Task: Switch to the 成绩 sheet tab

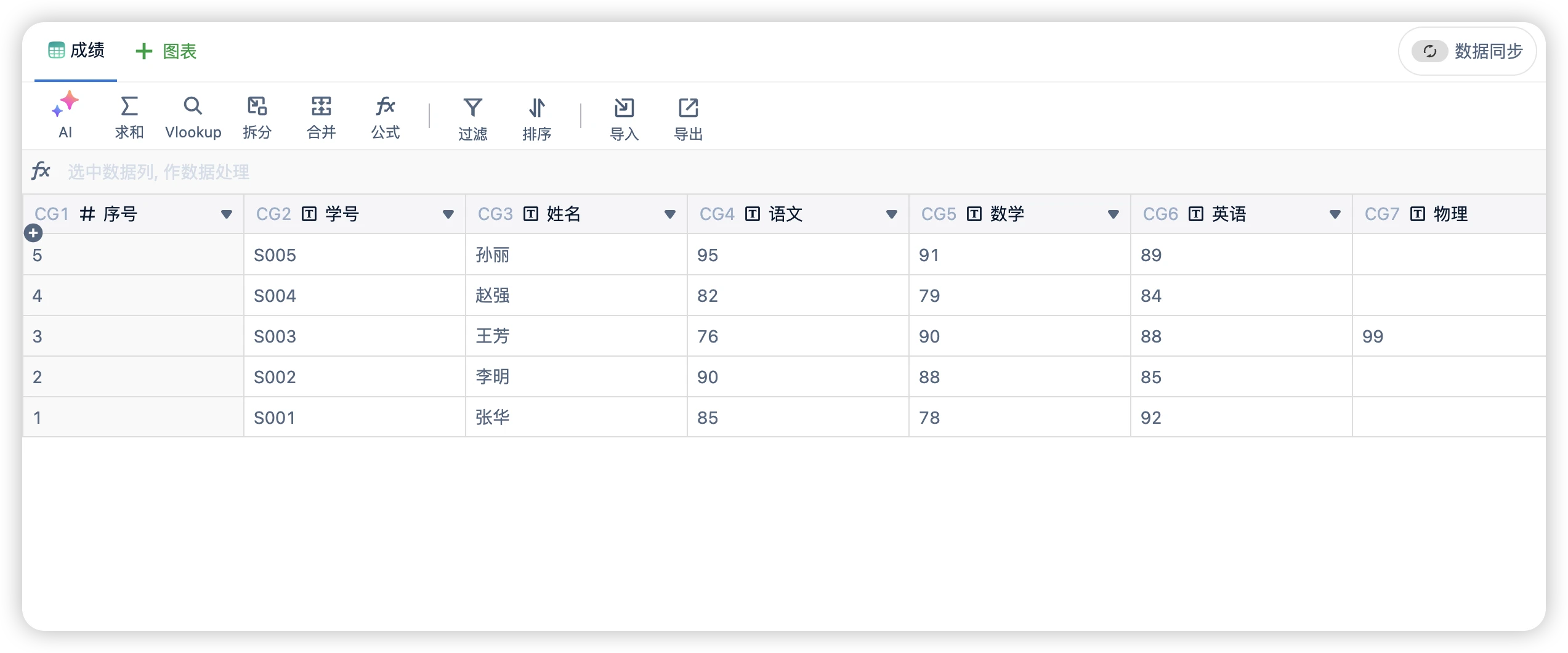Action: click(76, 51)
